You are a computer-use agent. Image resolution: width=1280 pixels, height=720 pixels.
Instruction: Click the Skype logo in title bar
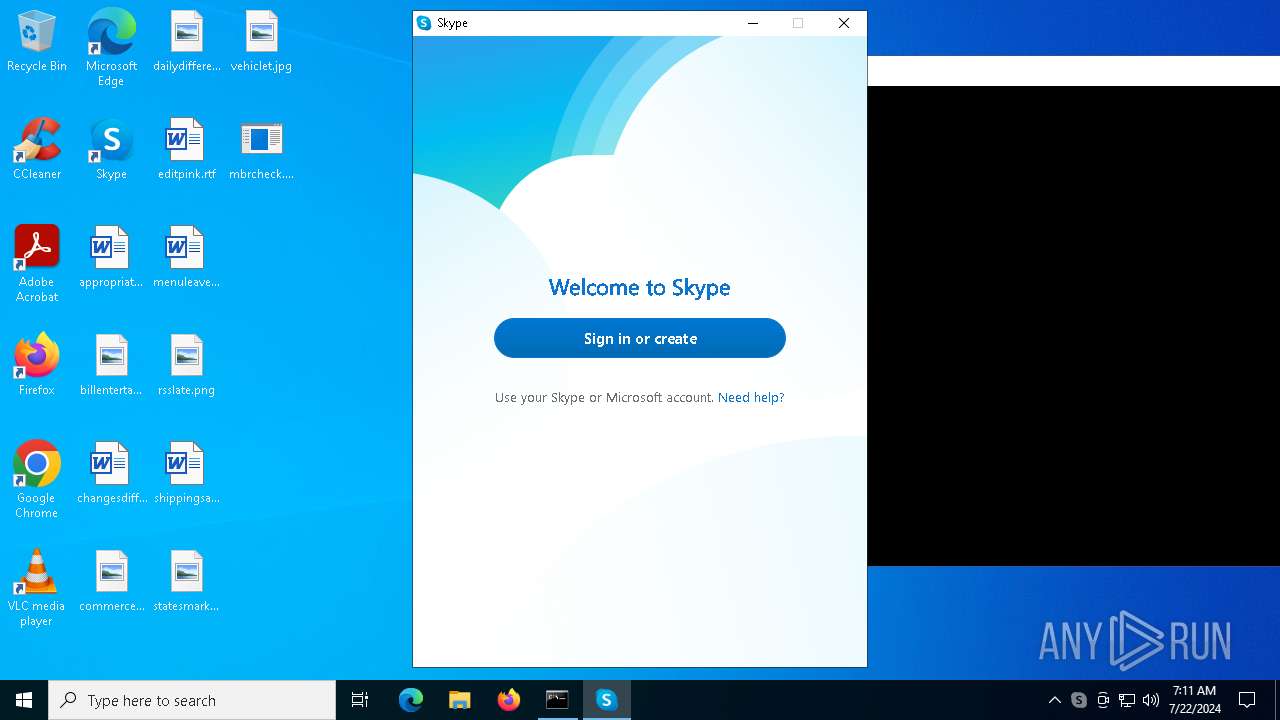(x=424, y=23)
